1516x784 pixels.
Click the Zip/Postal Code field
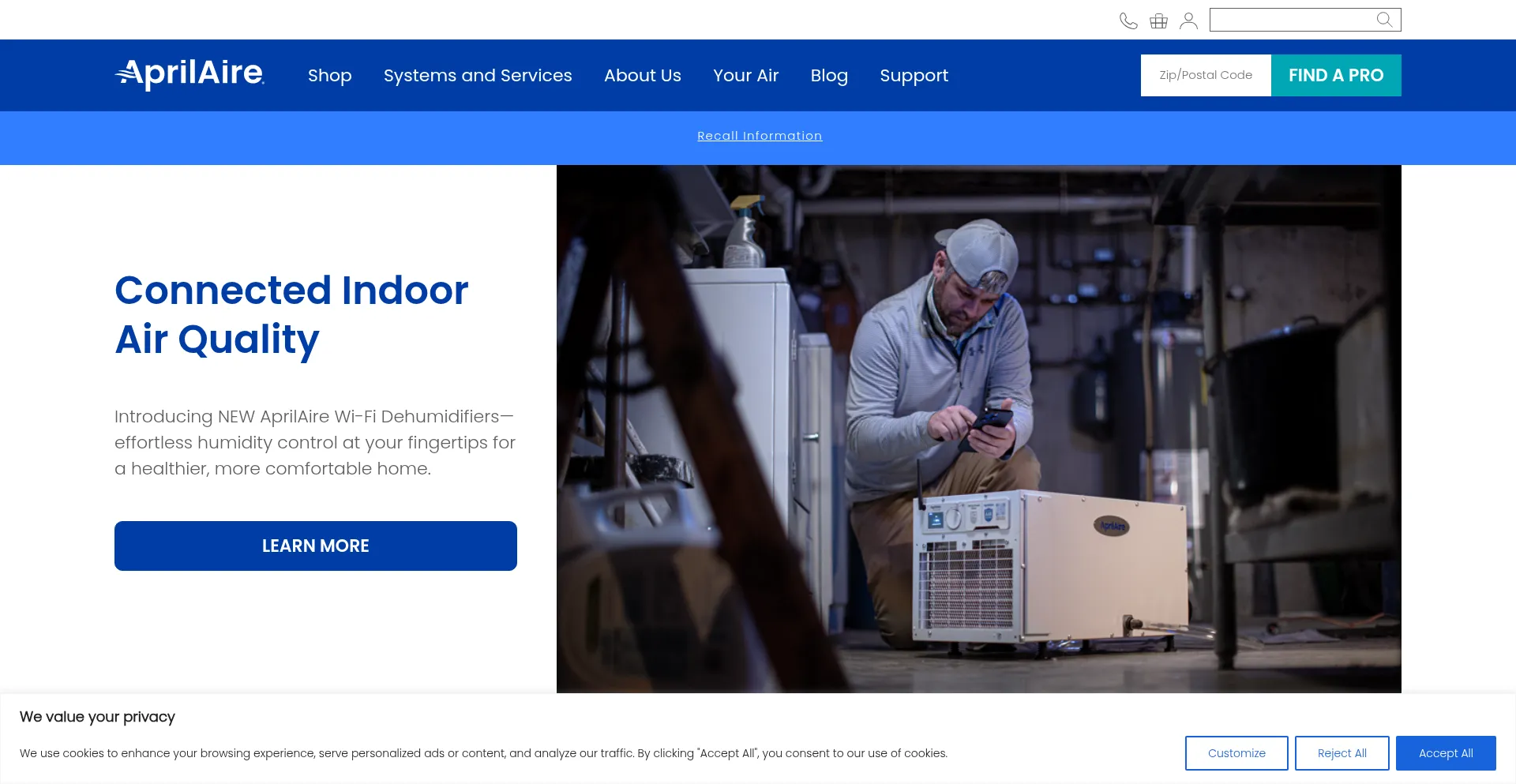[x=1205, y=75]
